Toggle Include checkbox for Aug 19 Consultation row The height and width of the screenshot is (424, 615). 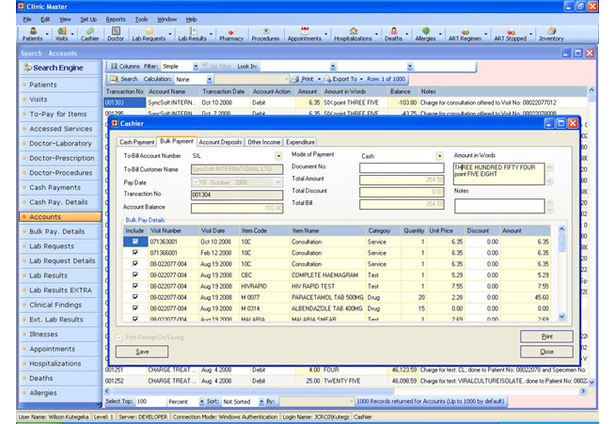135,264
